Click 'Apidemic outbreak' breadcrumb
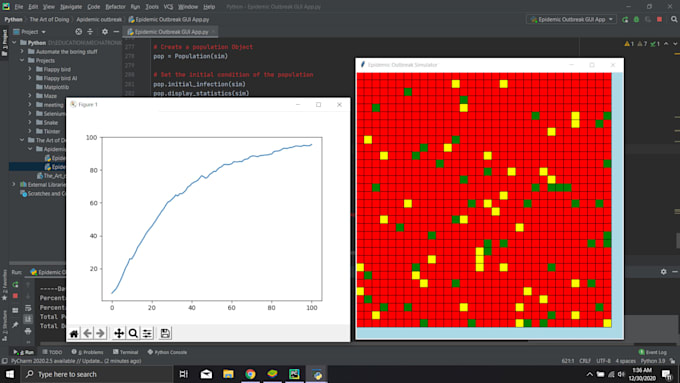 click(99, 20)
